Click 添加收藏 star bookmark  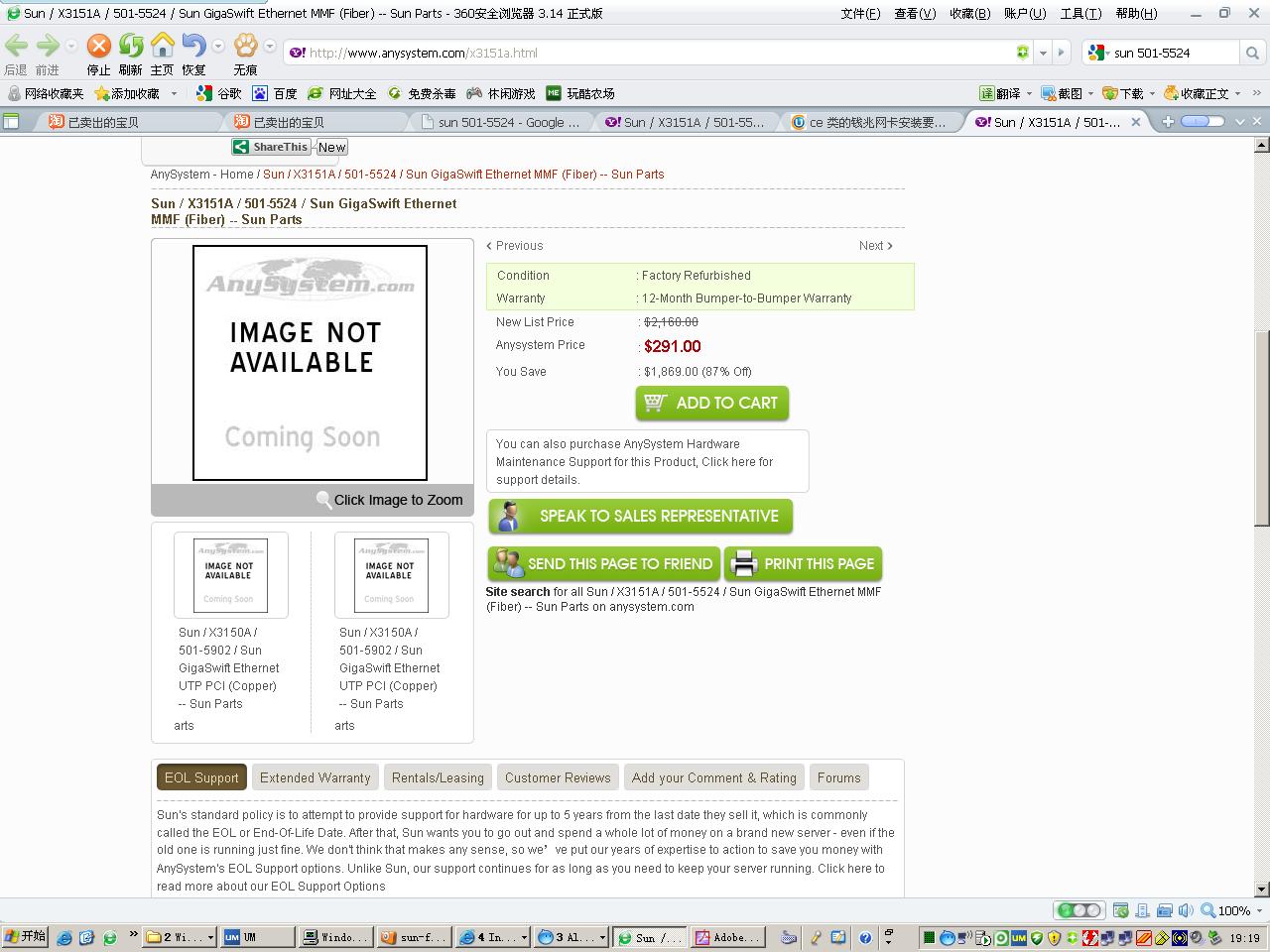127,93
